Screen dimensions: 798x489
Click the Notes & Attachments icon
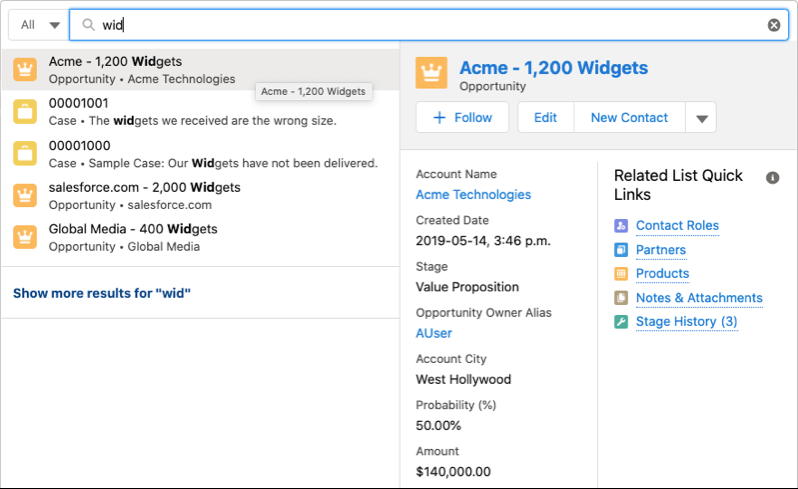[621, 298]
